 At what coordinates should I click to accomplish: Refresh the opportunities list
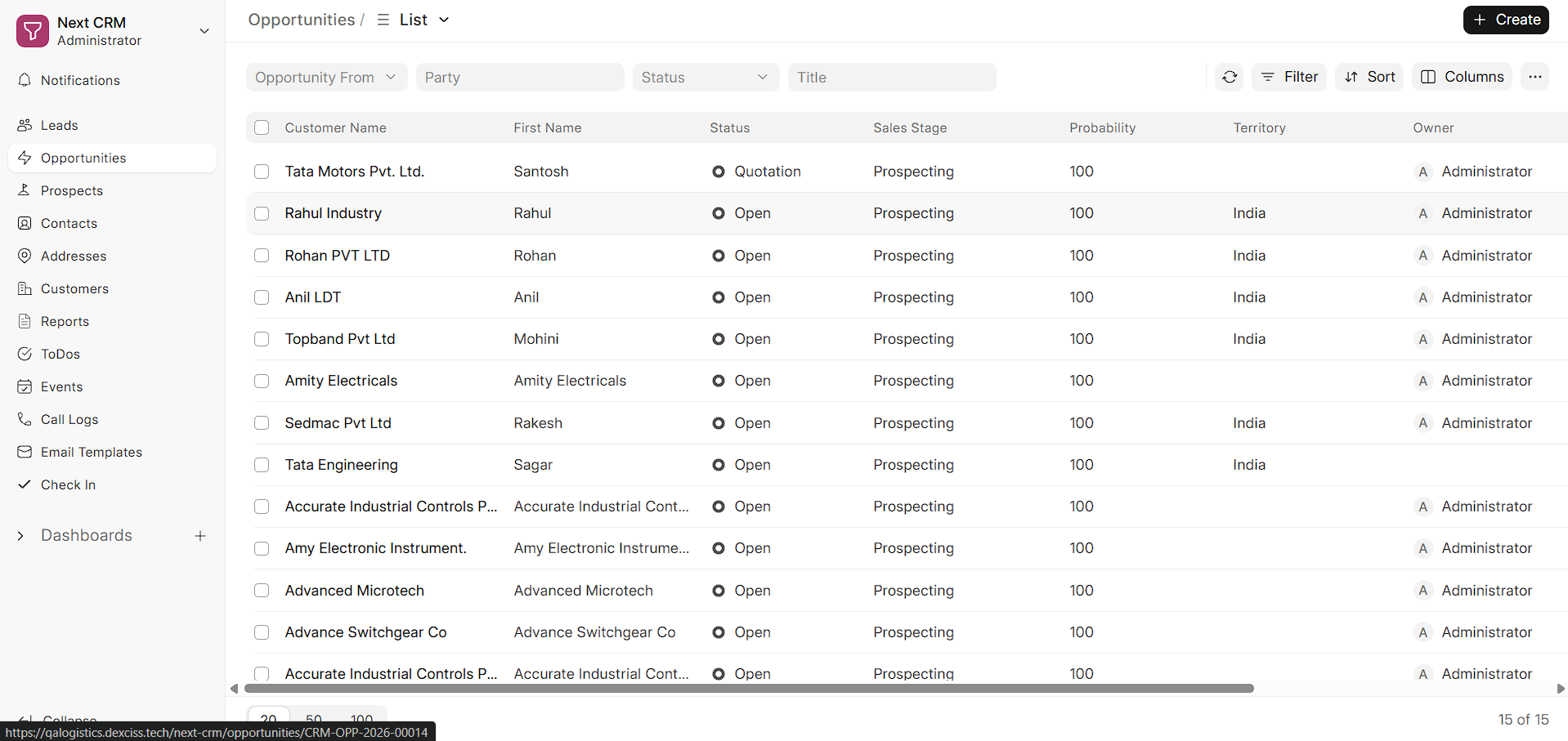coord(1230,77)
